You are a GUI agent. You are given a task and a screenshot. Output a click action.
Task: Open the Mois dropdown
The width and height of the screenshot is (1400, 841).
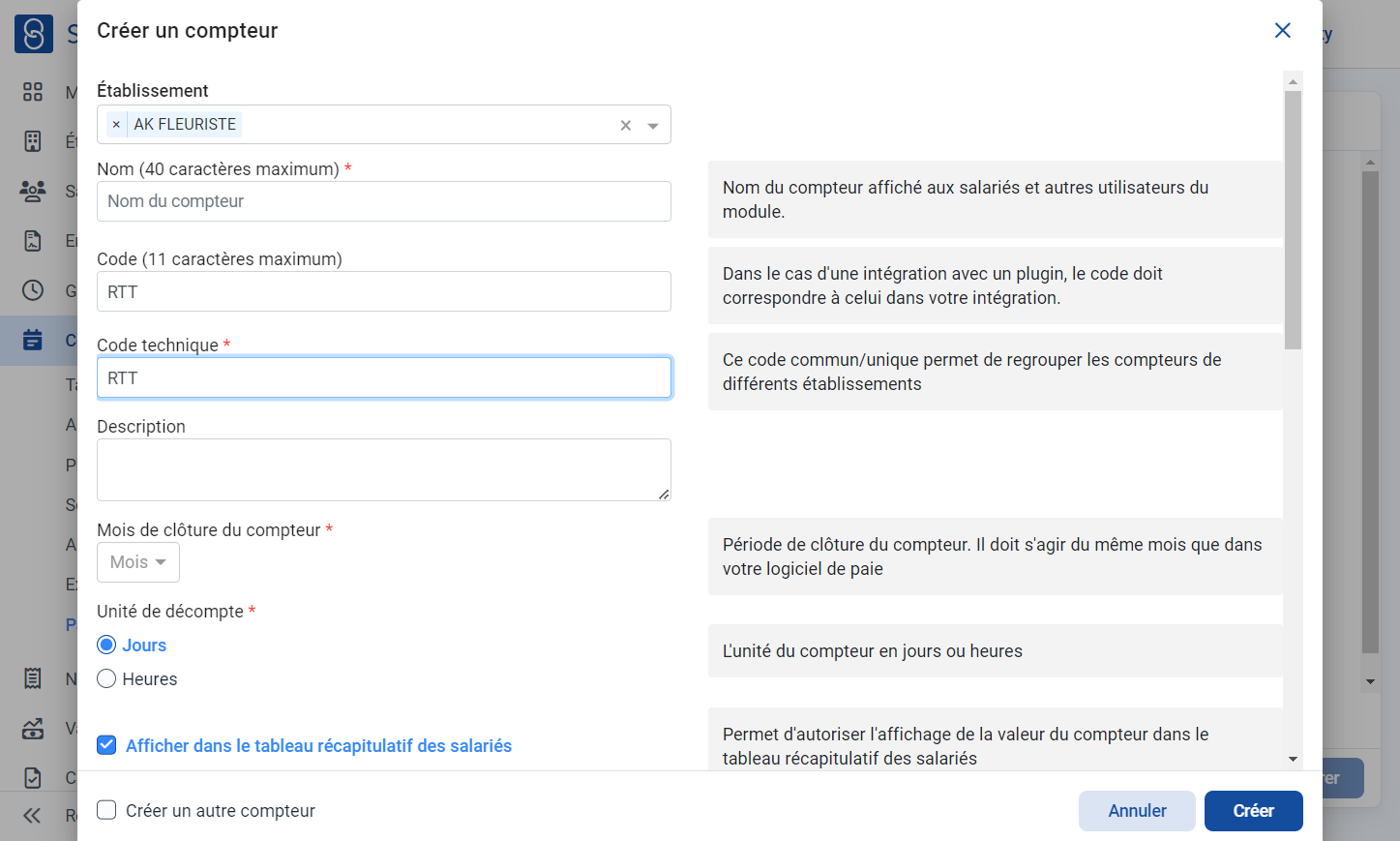coord(138,562)
